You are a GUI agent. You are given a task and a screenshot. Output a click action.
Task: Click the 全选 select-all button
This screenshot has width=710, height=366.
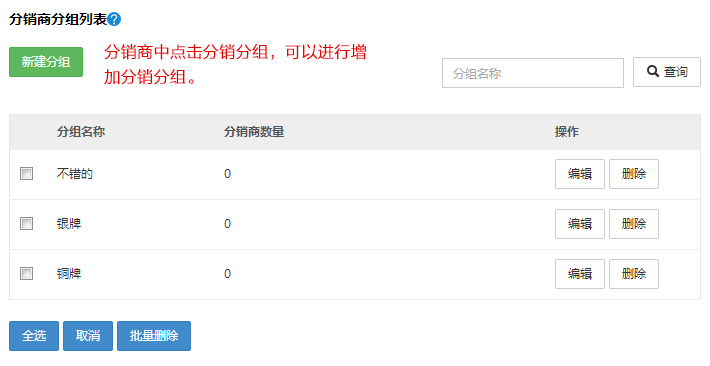point(34,336)
